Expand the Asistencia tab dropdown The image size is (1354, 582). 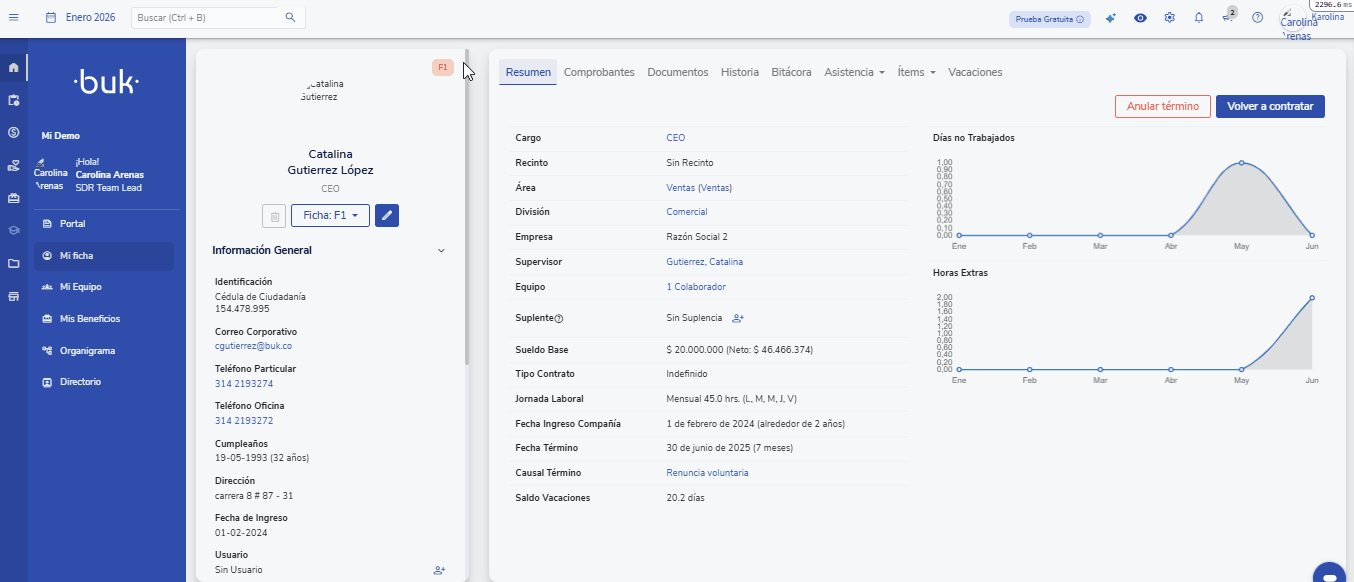[854, 72]
